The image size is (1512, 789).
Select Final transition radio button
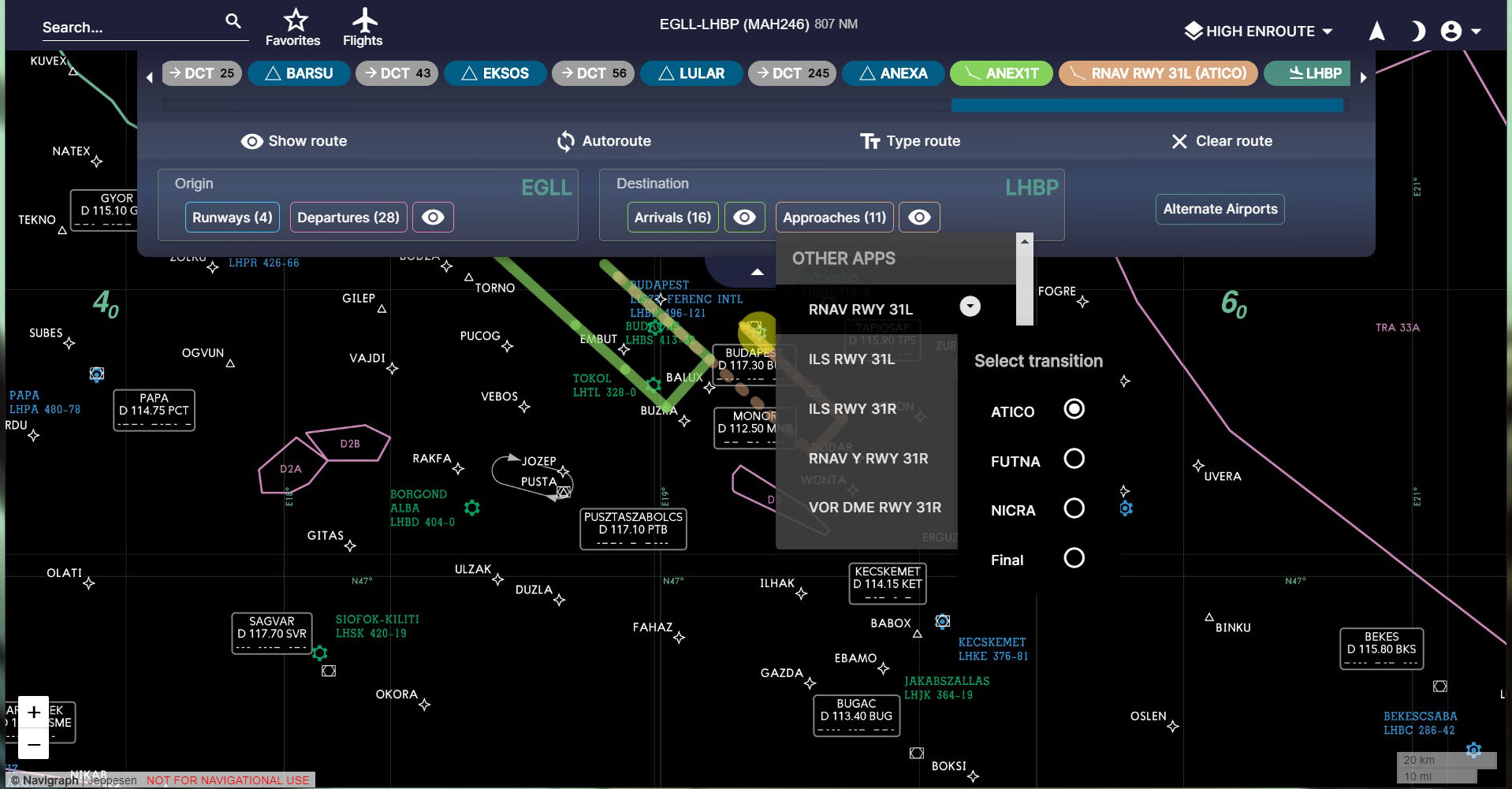coord(1074,558)
